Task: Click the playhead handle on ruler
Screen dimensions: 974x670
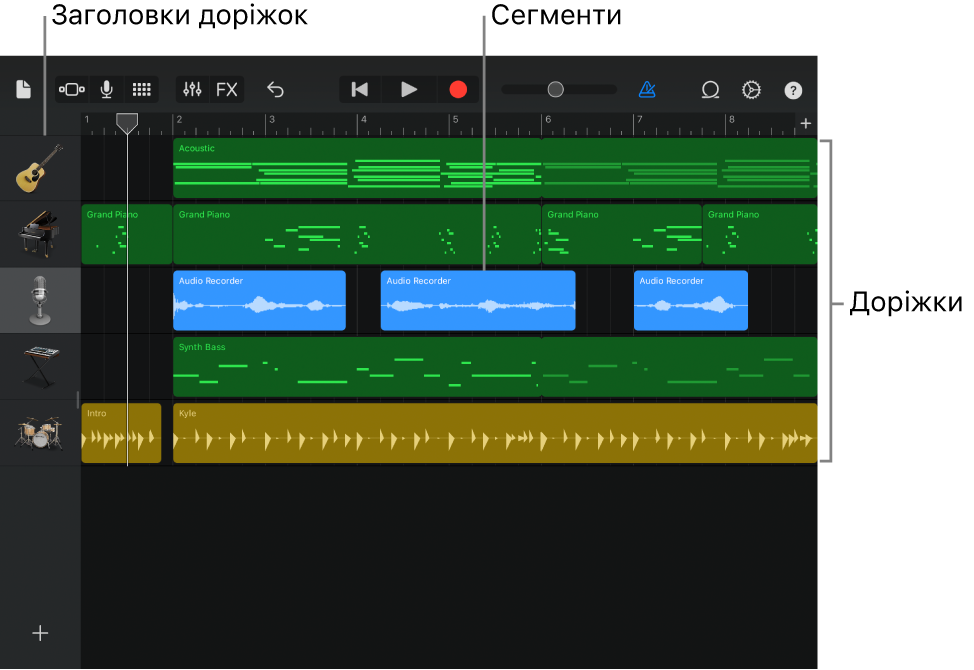Action: point(127,123)
